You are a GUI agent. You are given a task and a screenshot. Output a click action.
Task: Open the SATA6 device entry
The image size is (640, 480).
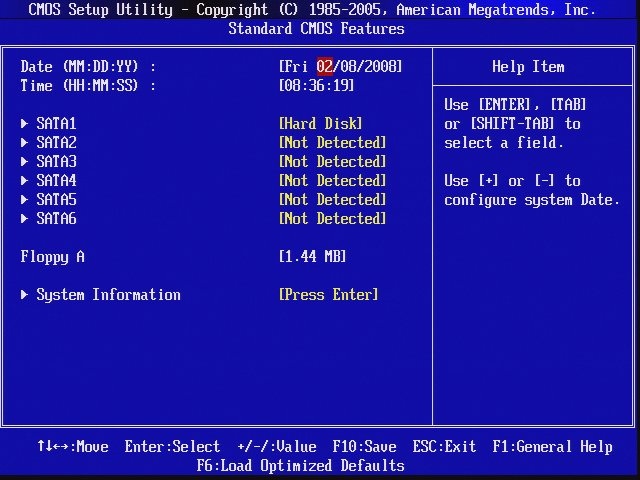click(56, 219)
